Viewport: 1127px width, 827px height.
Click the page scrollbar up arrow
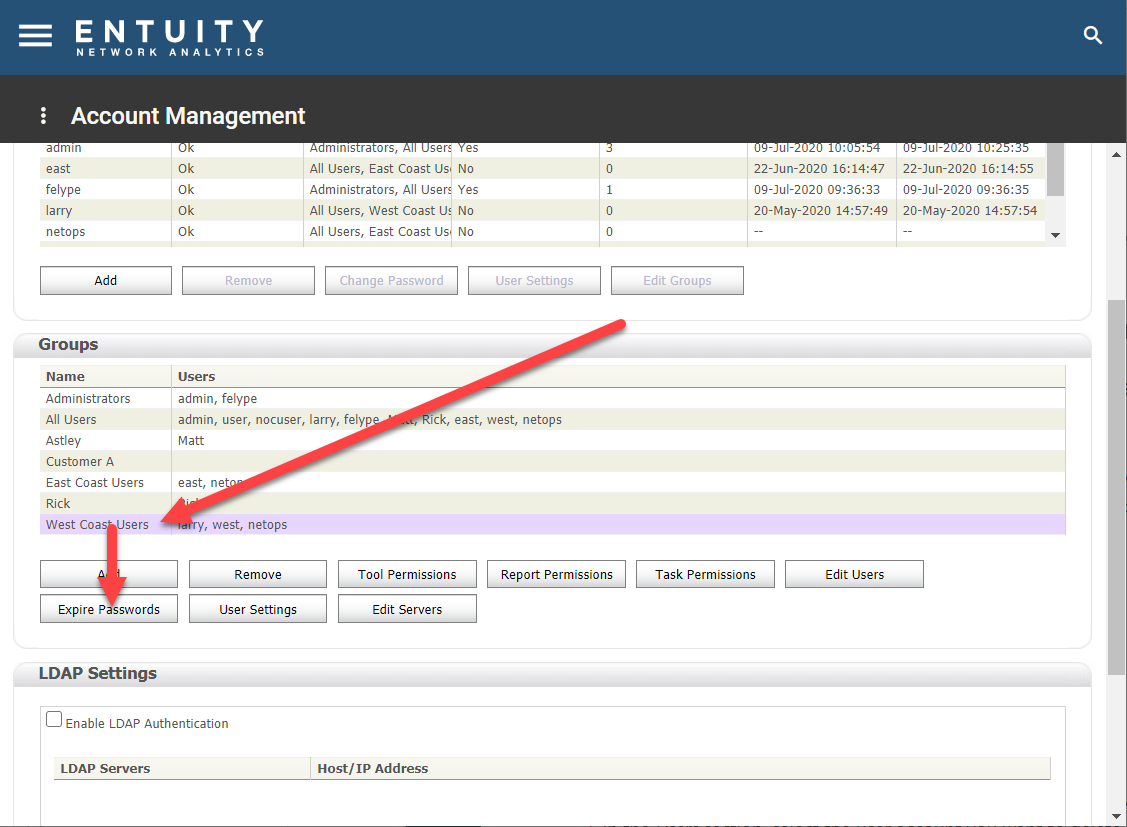[x=1116, y=154]
